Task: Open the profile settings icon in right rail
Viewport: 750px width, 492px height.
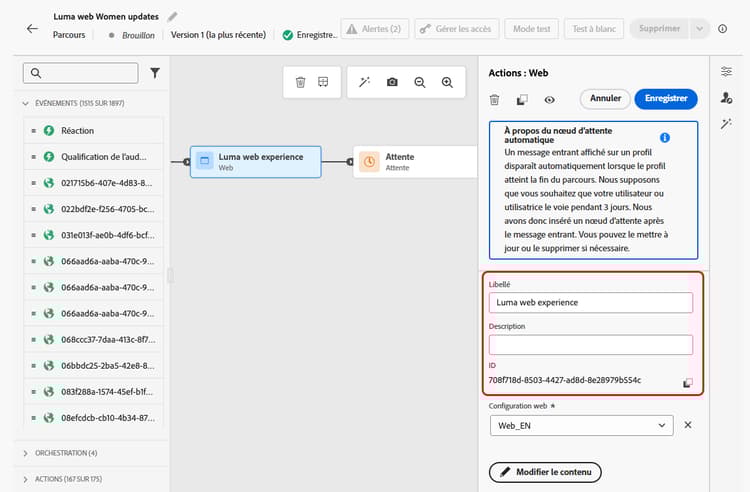Action: click(726, 98)
